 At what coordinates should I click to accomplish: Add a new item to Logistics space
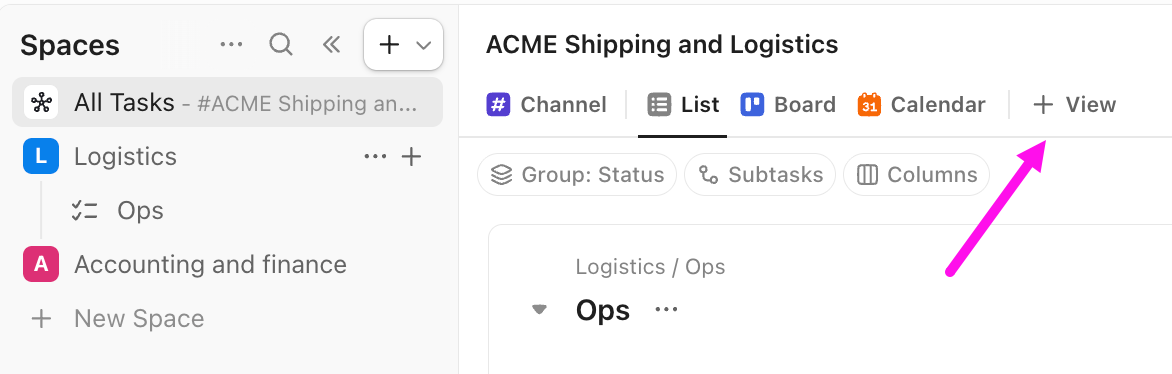tap(412, 156)
